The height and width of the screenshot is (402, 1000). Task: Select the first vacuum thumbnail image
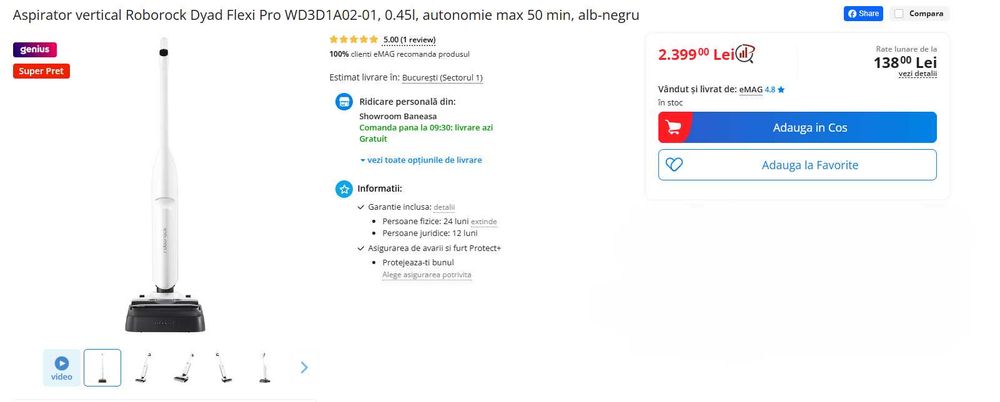tap(102, 368)
